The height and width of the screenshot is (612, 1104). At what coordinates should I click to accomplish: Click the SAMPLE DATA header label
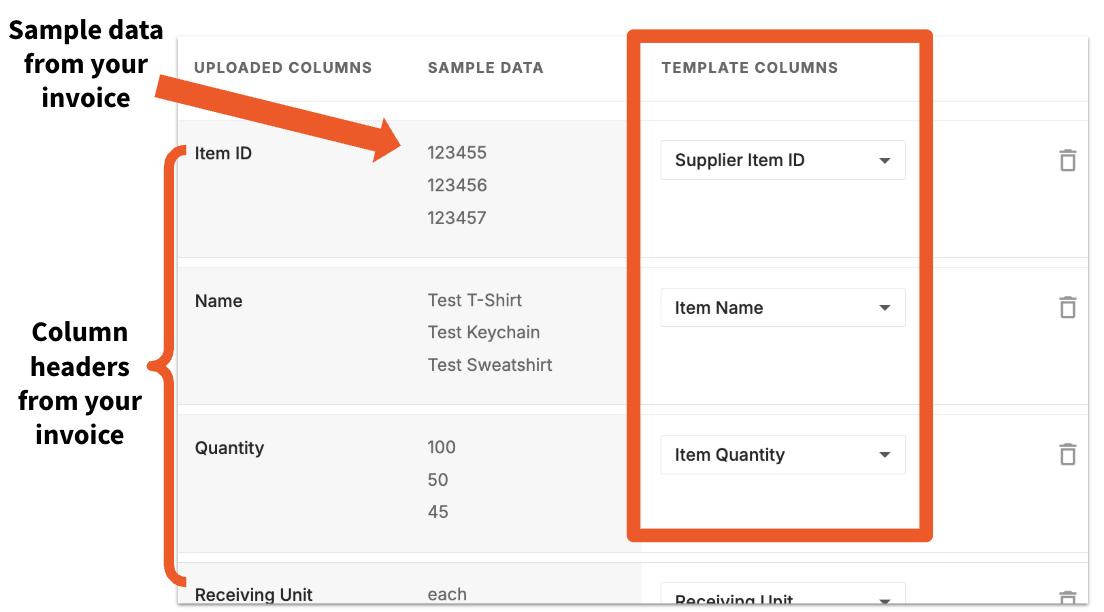click(x=485, y=67)
